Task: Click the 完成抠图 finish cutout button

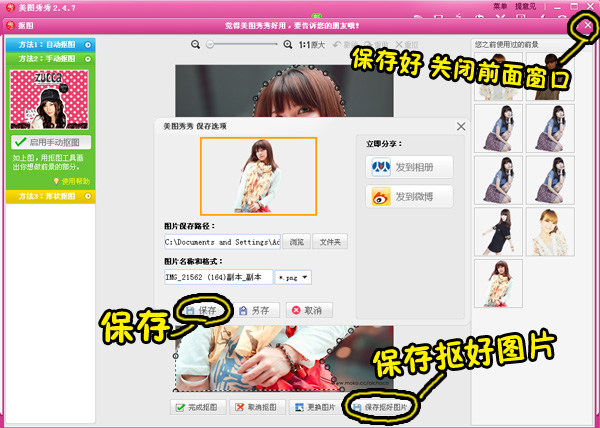Action: point(197,407)
